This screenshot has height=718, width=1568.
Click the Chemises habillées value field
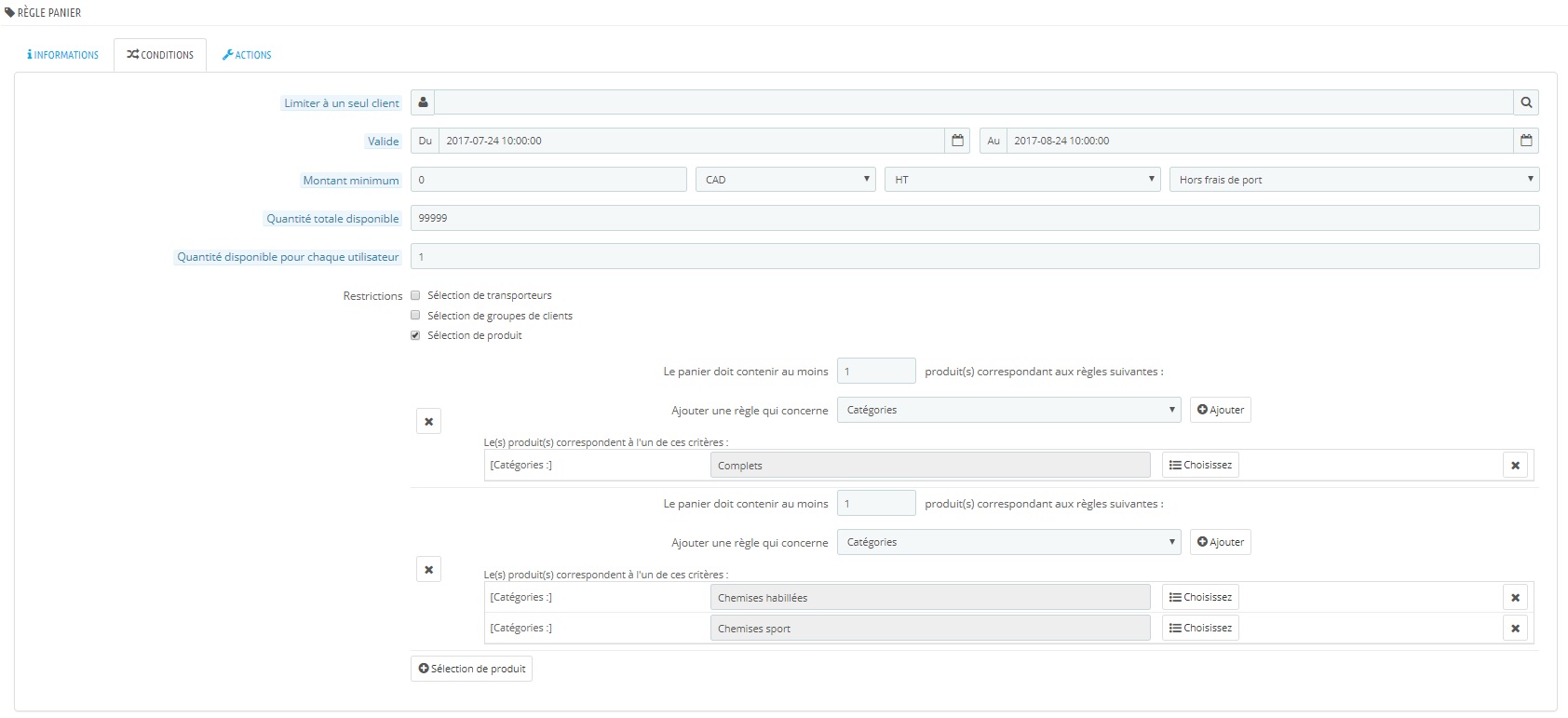tap(930, 598)
